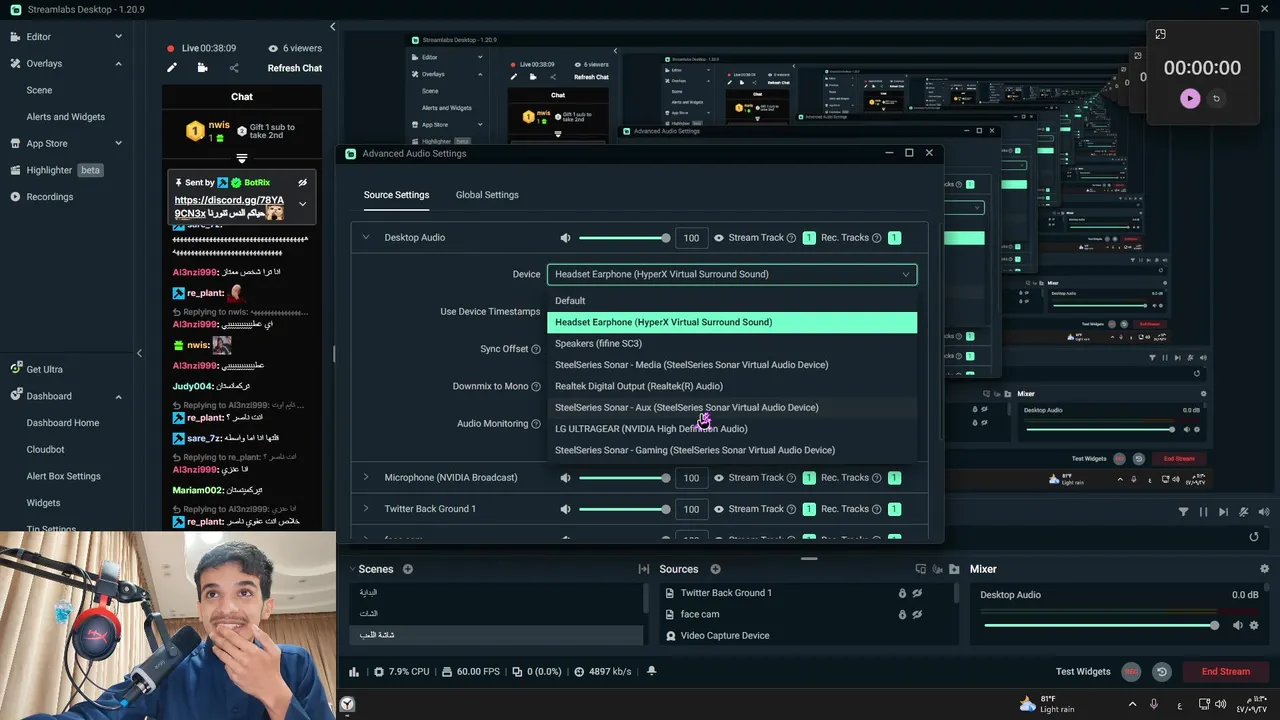Lock the Twitter Back Ground 1 source
Screen dimensions: 1280x720
902,593
